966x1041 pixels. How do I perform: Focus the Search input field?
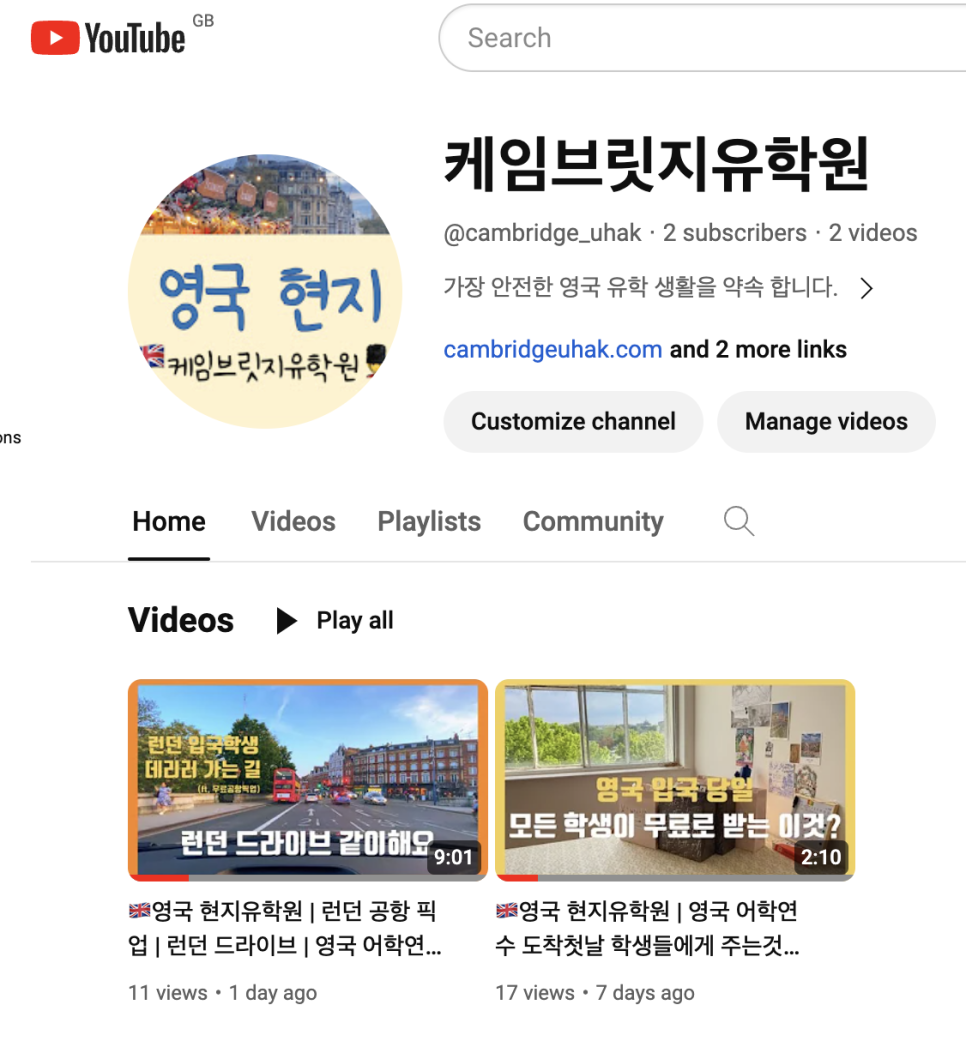point(704,38)
